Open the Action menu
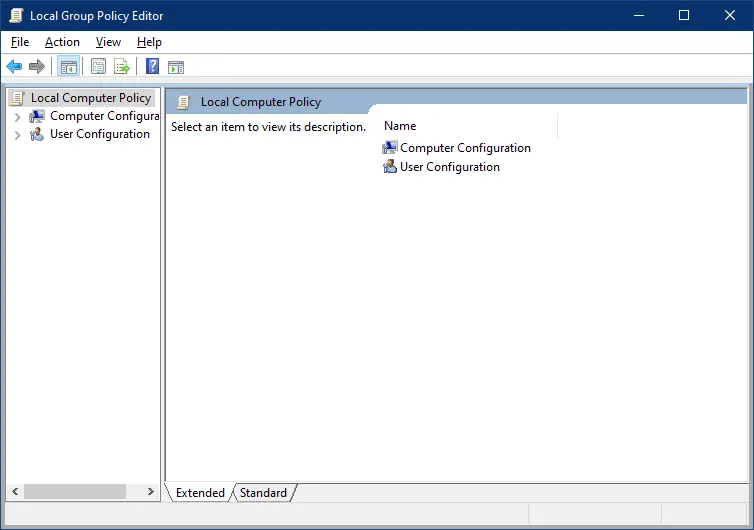Viewport: 754px width, 530px height. 62,42
